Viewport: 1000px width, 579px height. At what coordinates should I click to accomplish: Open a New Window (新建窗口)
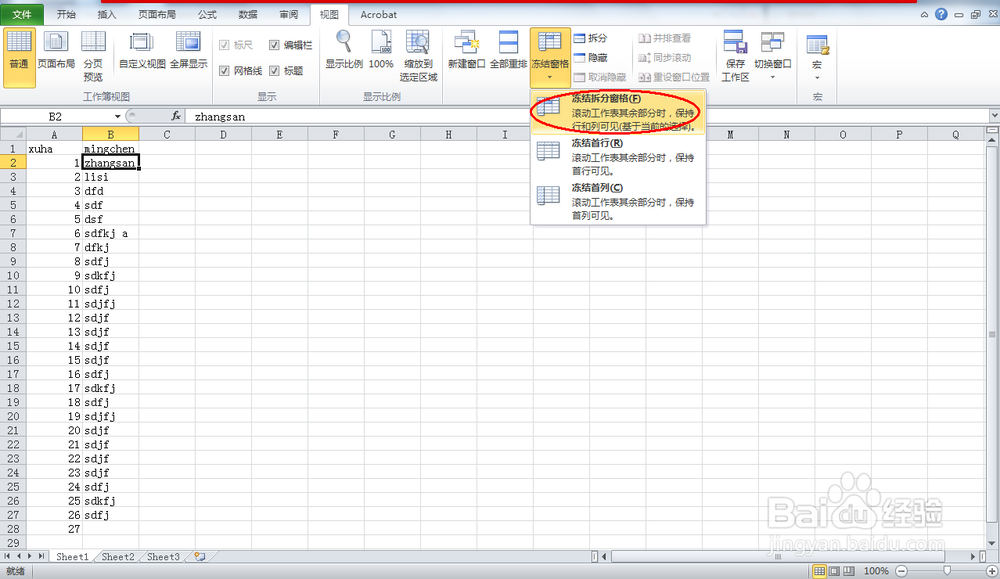coord(466,50)
